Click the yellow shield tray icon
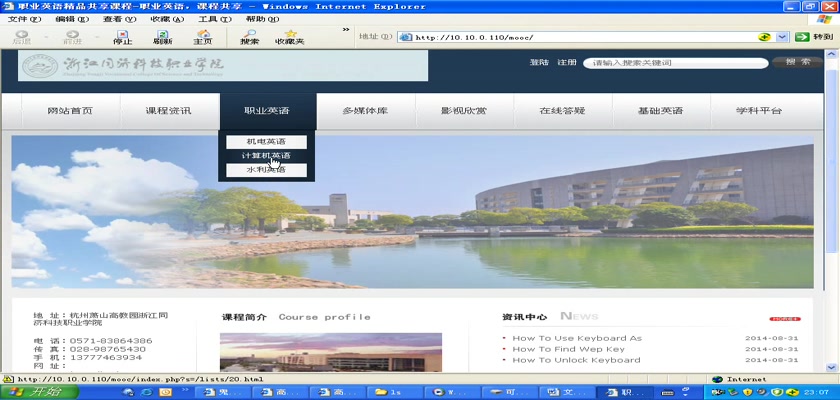 748,393
